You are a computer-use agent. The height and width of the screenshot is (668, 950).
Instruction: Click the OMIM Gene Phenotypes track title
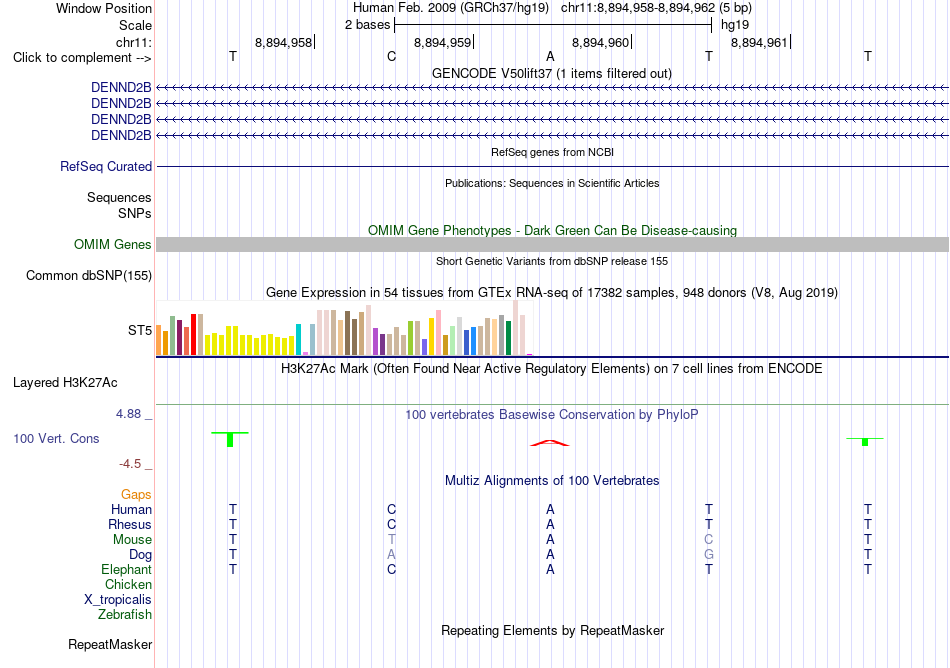click(553, 230)
